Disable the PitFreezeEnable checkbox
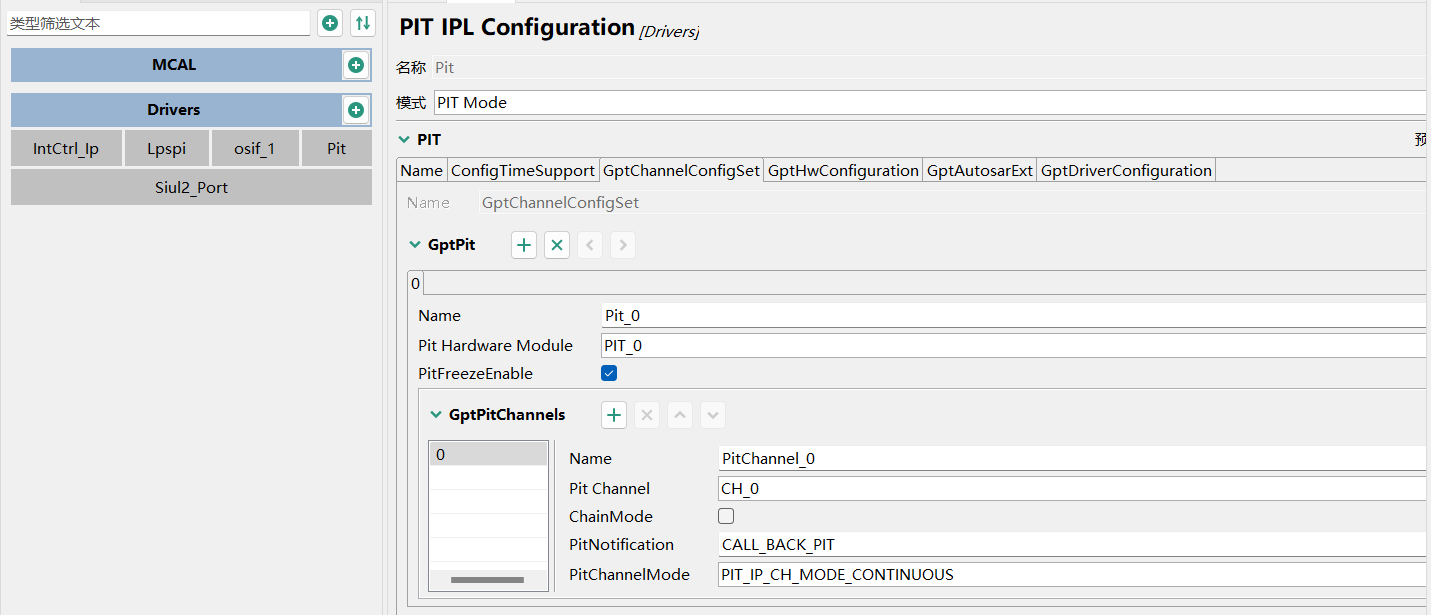This screenshot has height=615, width=1431. click(x=609, y=372)
